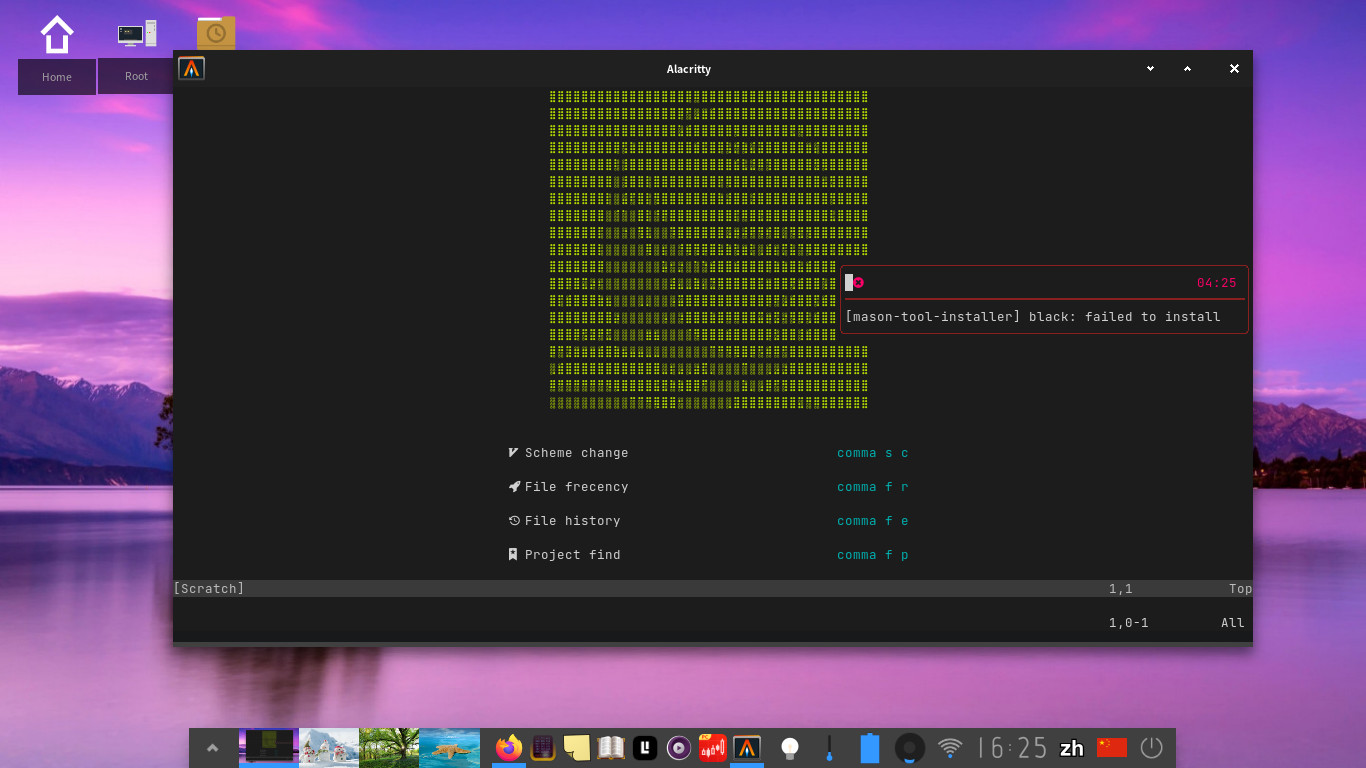Image resolution: width=1366 pixels, height=768 pixels.
Task: Switch the zh input method indicator
Action: pos(1072,748)
